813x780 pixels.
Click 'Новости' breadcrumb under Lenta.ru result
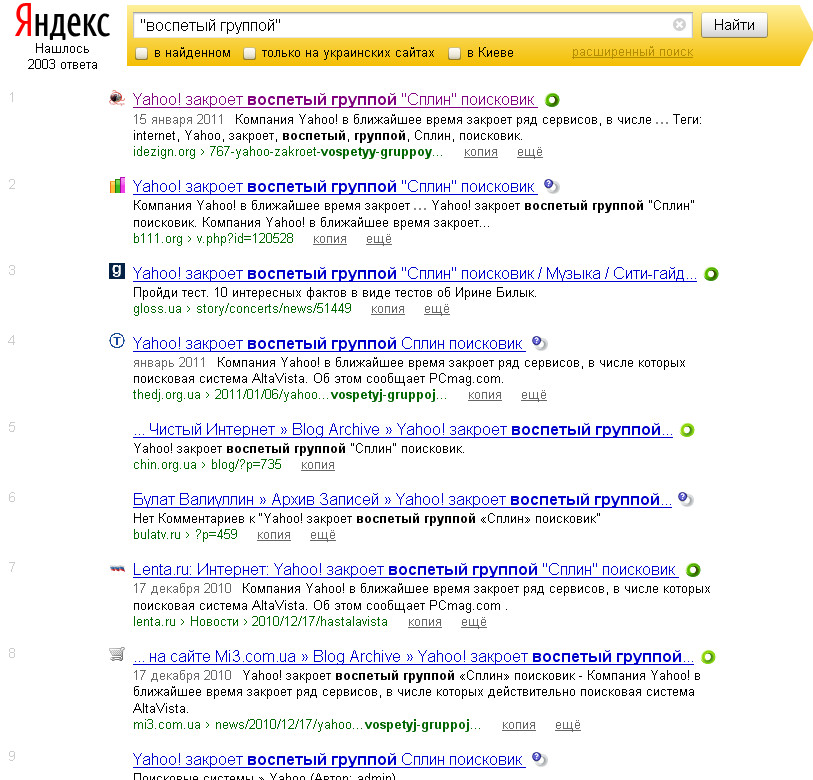click(214, 621)
